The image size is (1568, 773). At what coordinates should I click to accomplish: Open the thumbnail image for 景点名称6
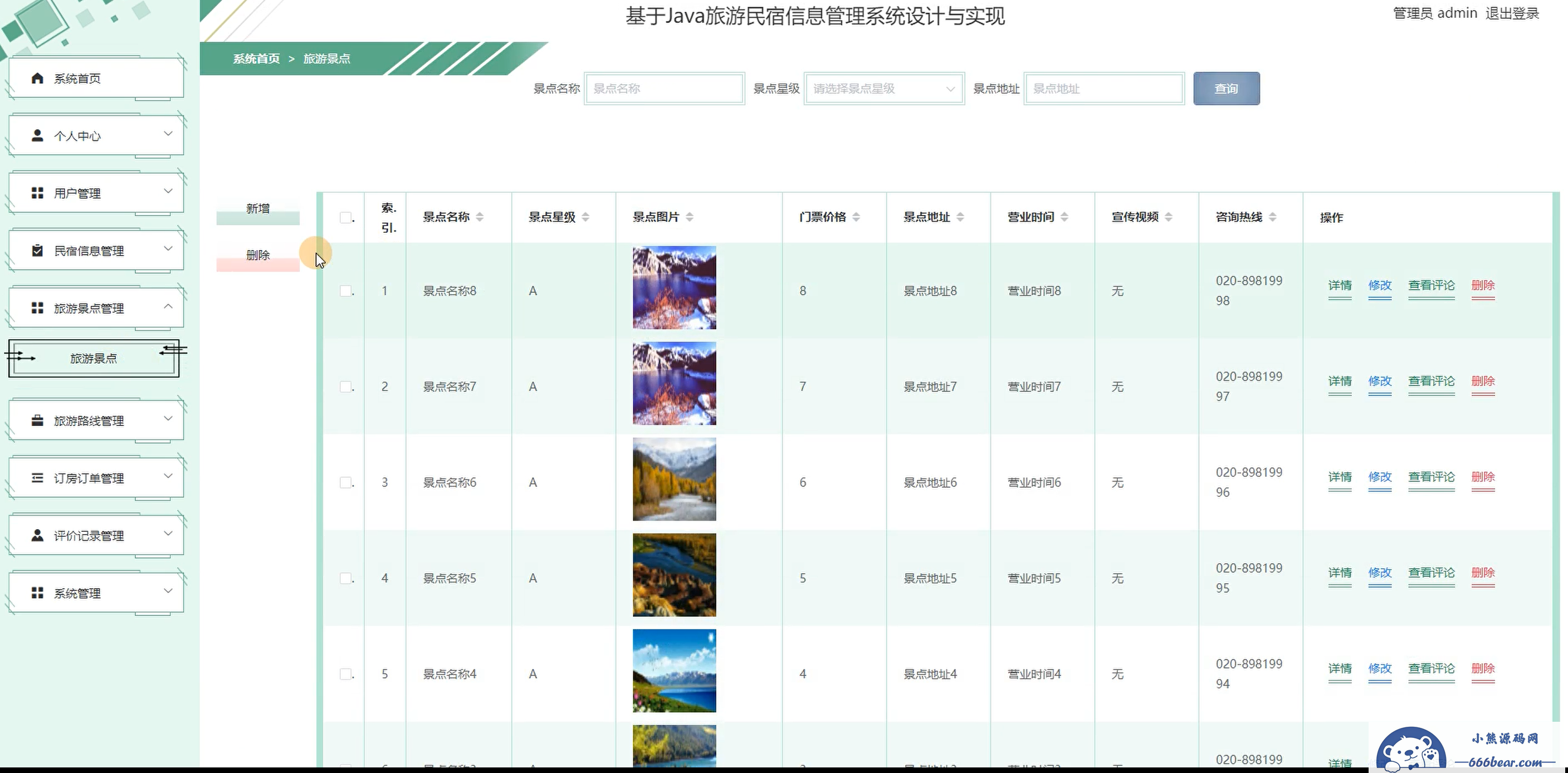coord(675,479)
